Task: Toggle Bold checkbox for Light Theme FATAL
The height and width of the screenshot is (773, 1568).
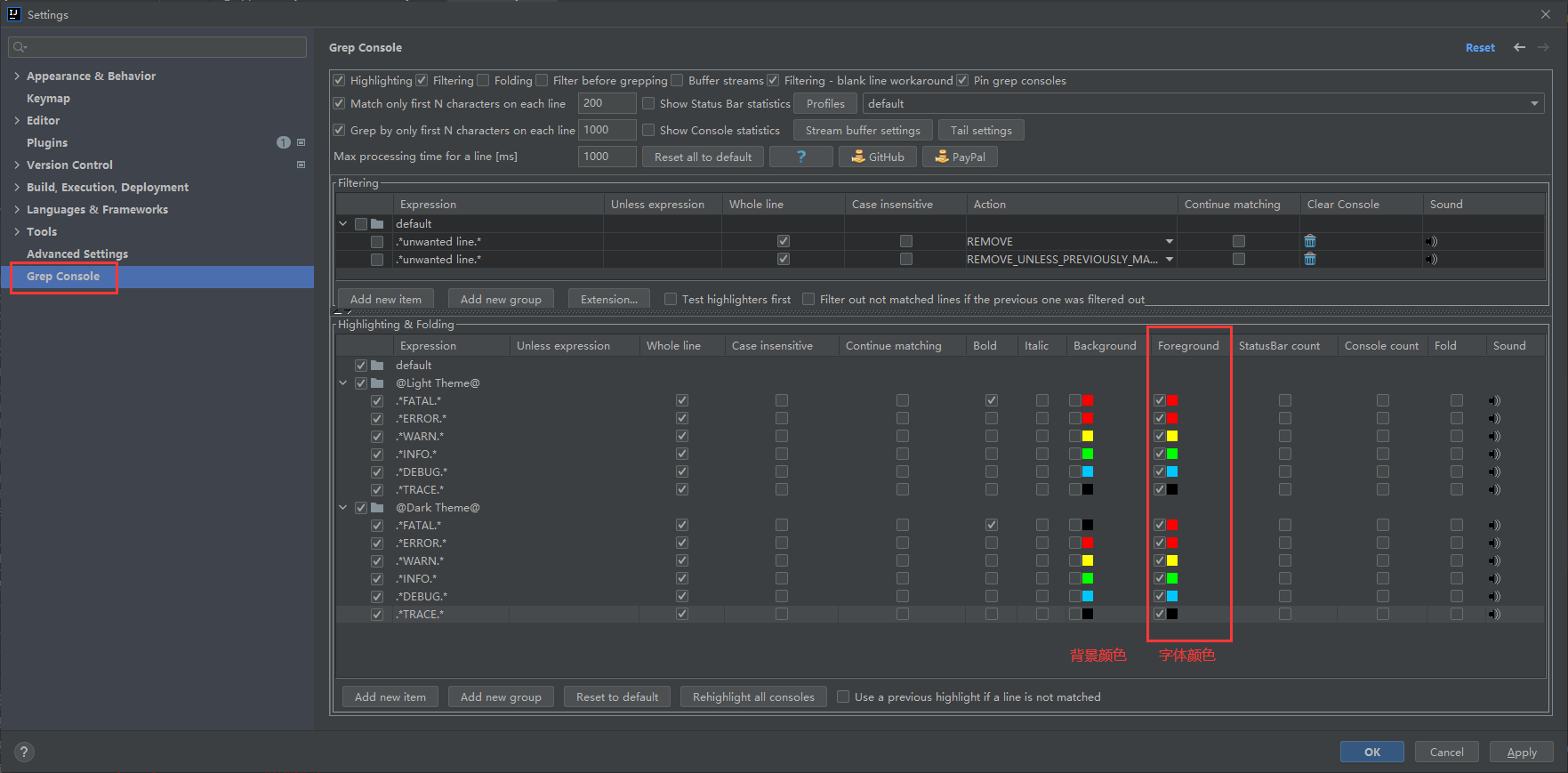Action: click(992, 400)
